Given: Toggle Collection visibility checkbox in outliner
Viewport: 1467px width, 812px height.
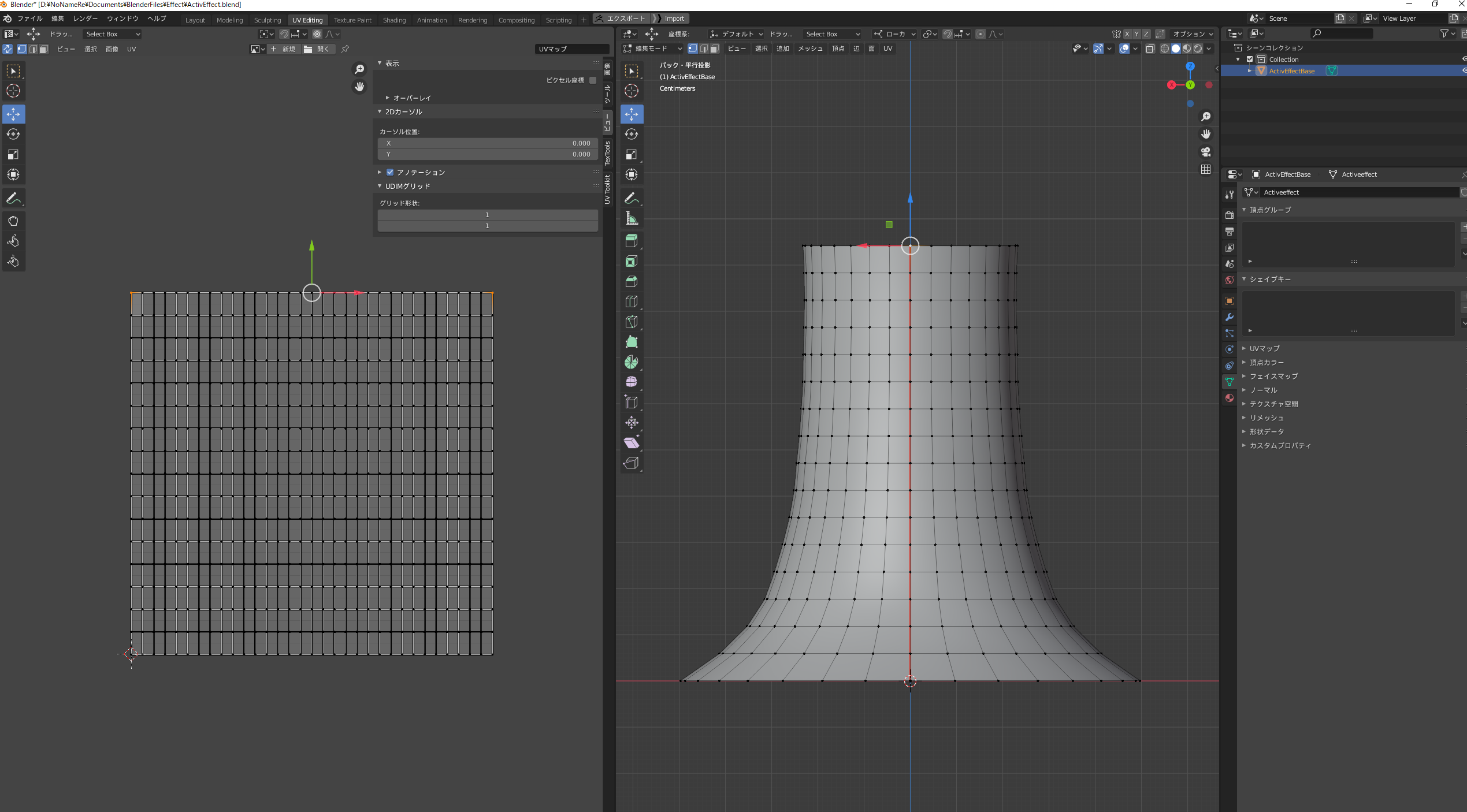Looking at the screenshot, I should click(1250, 59).
